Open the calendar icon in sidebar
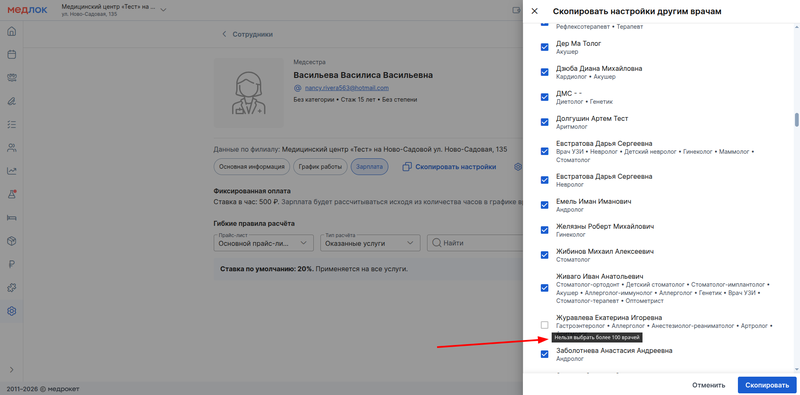Screen dimensions: 800x395 pos(11,55)
